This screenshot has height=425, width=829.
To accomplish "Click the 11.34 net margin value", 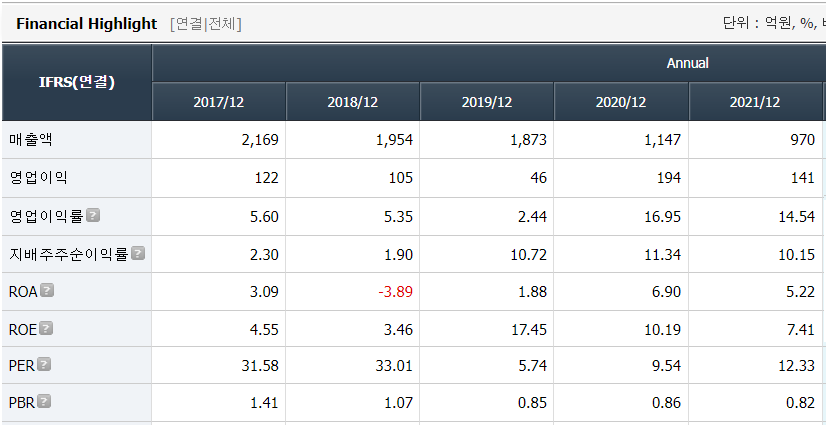I will coord(663,255).
